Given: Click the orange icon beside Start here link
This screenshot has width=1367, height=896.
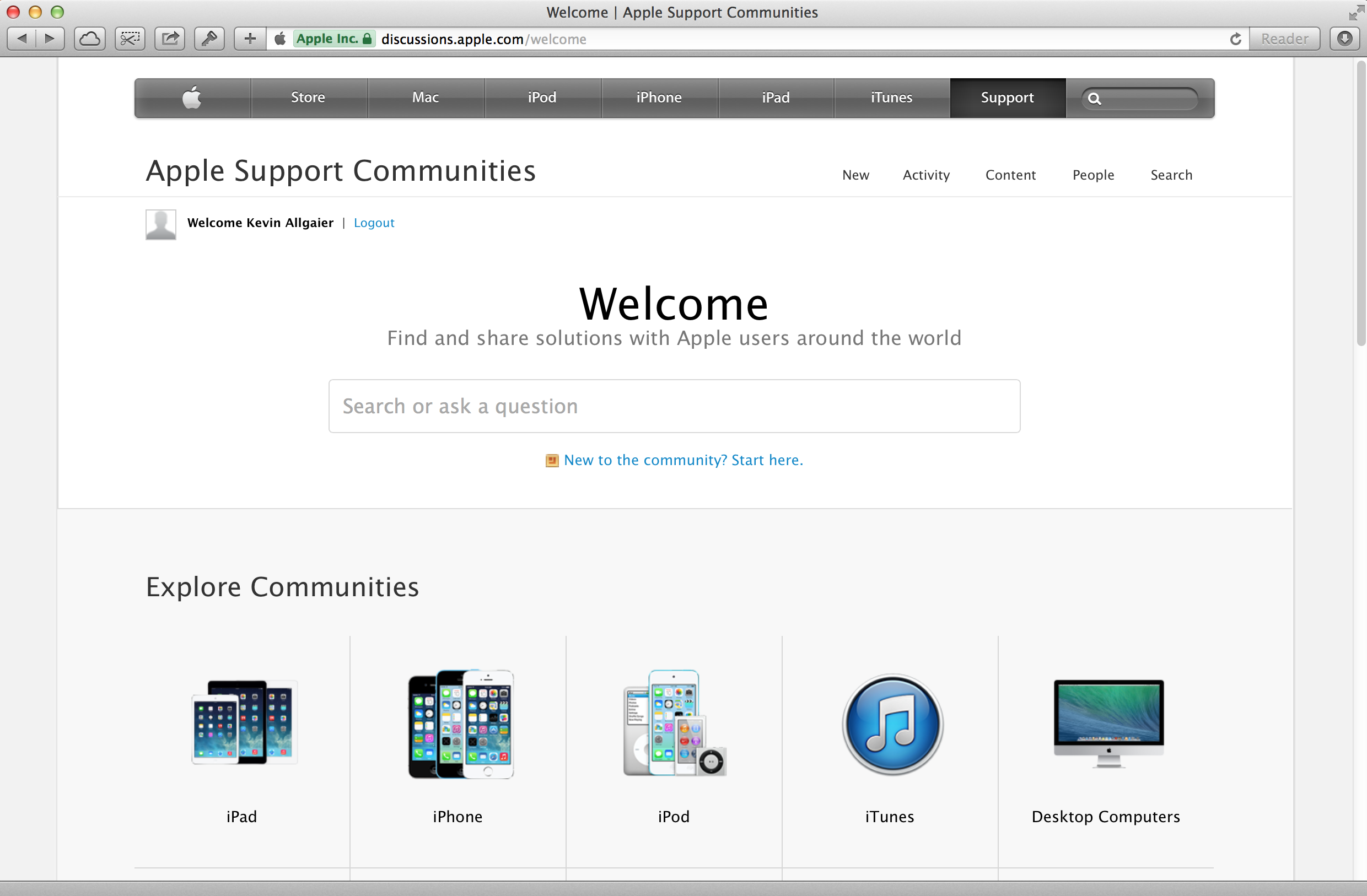Looking at the screenshot, I should (552, 461).
